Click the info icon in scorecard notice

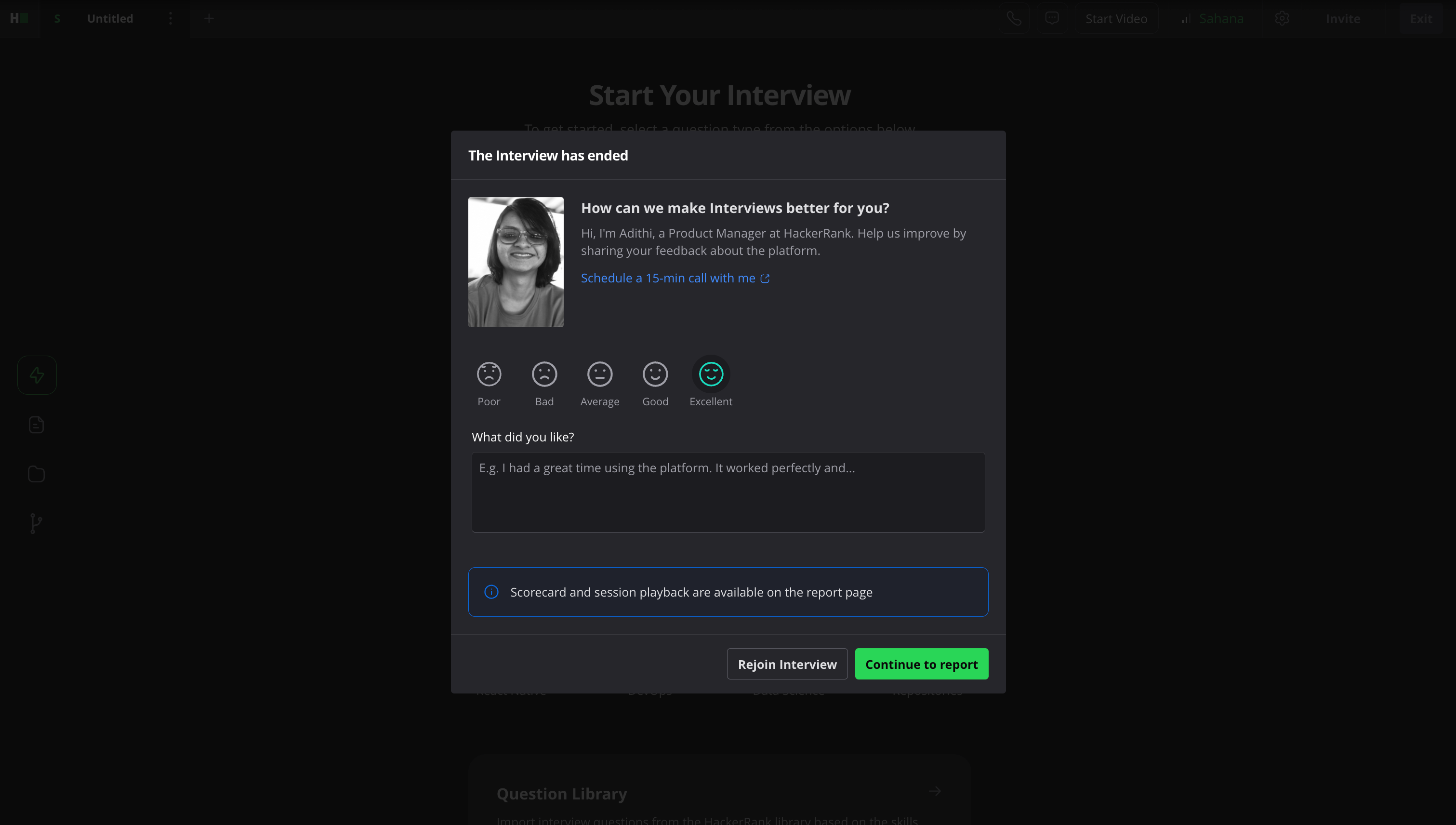point(491,592)
